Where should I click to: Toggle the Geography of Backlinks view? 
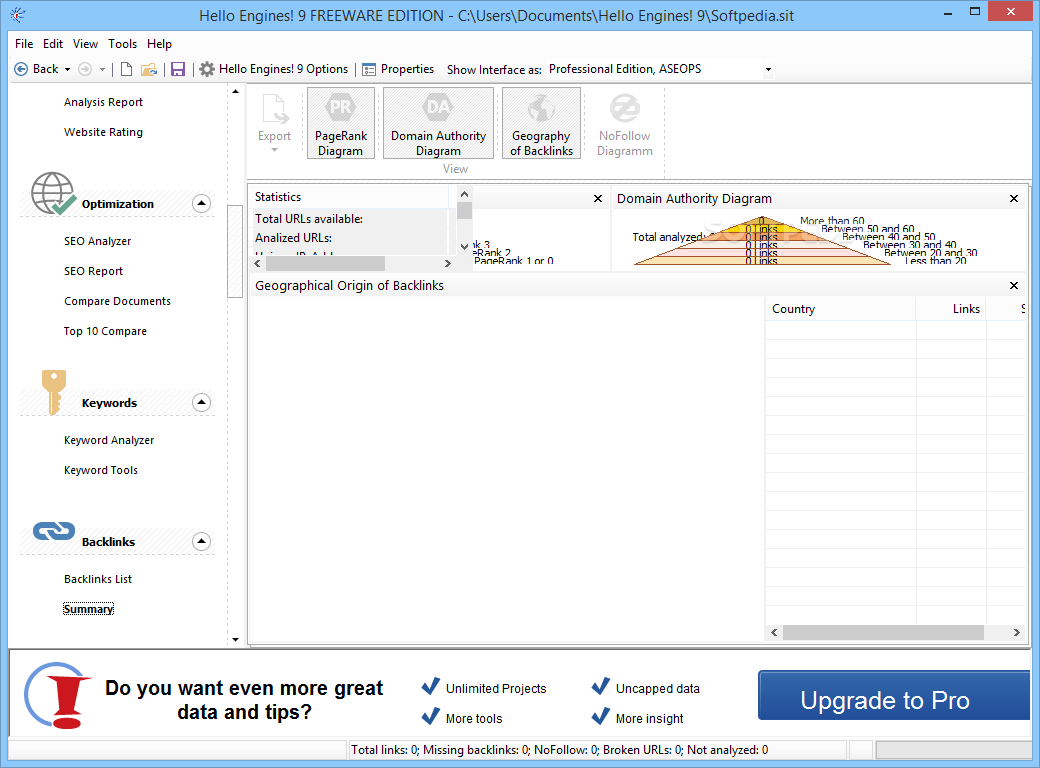tap(541, 123)
